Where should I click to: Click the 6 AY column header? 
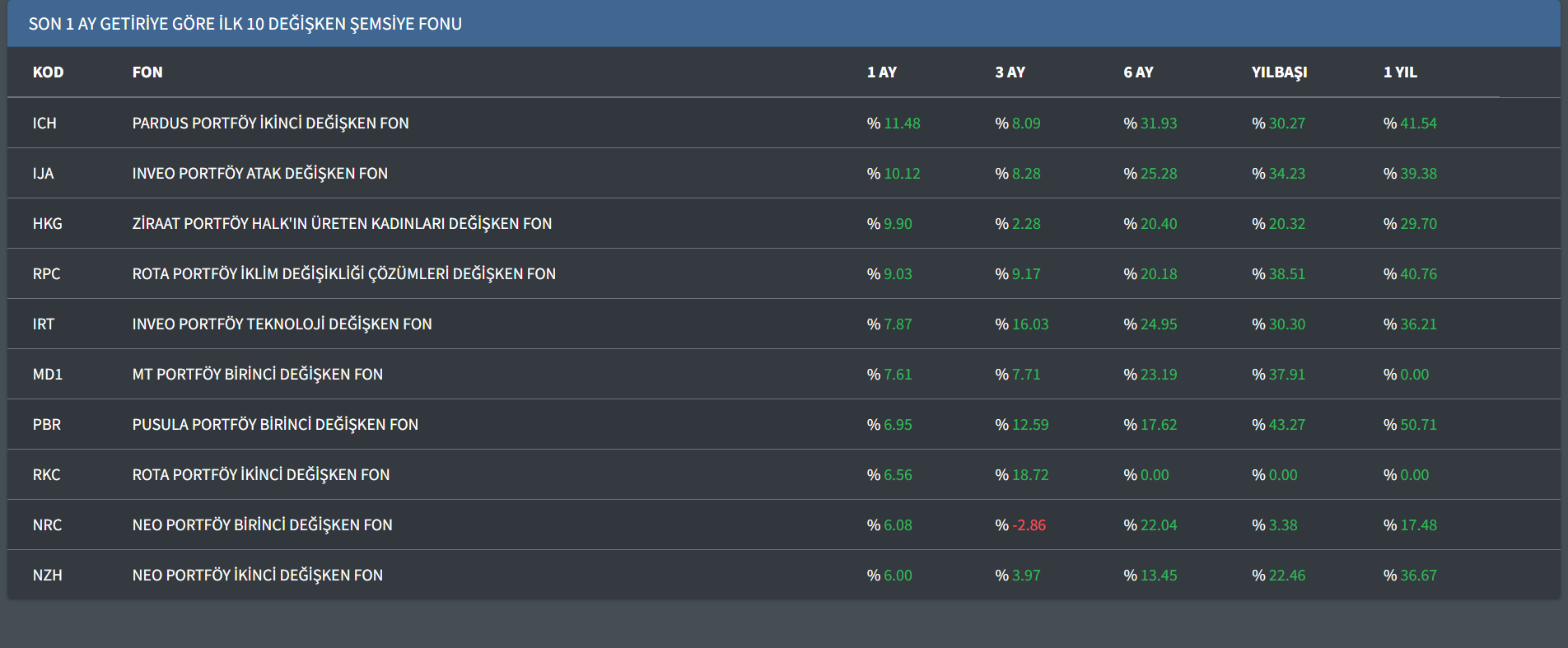(1138, 72)
